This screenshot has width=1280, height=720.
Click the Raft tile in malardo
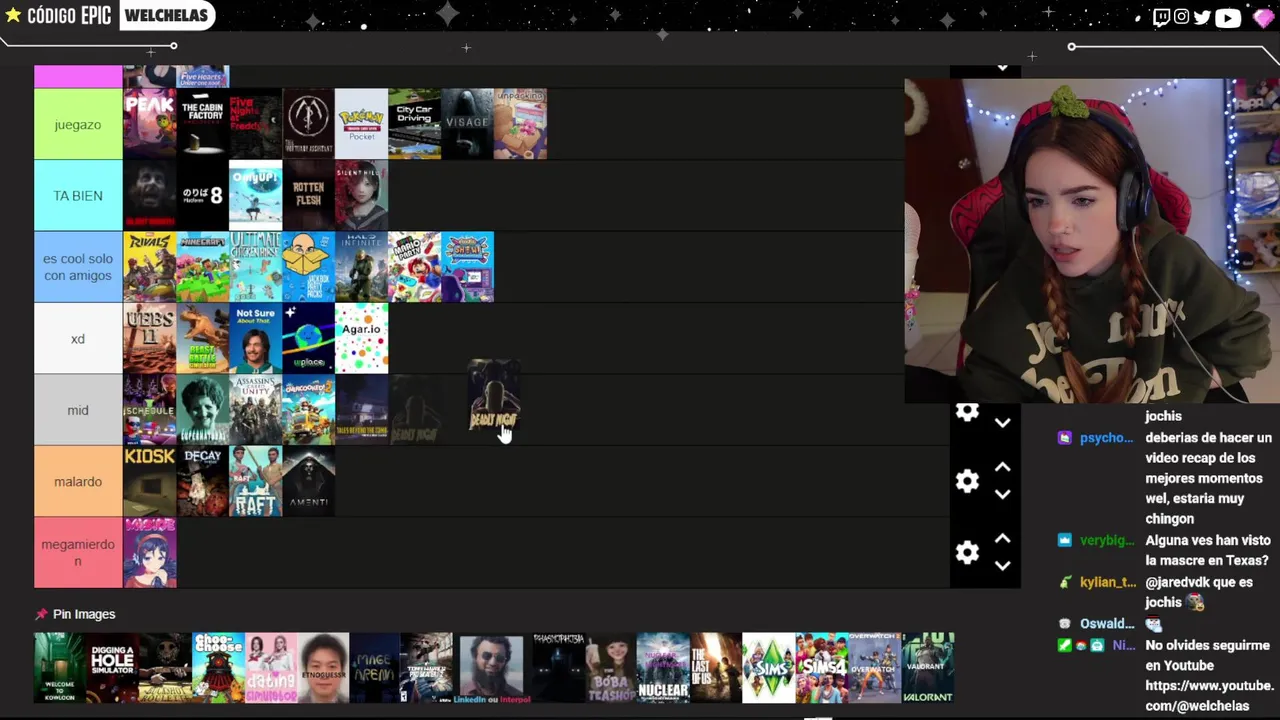(256, 481)
